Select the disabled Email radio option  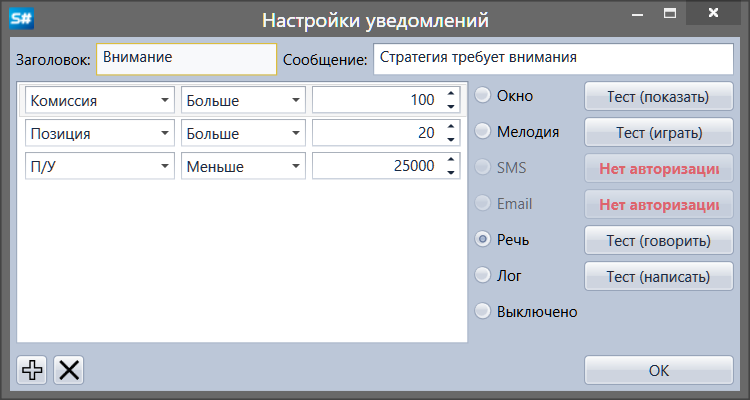(x=482, y=203)
